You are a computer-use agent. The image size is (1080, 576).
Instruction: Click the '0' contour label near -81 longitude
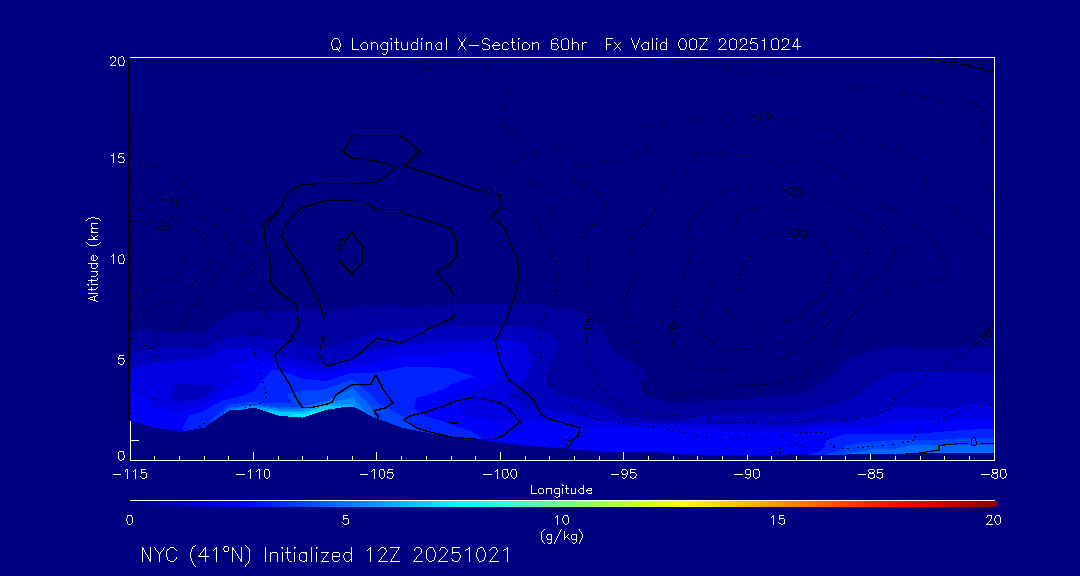(x=973, y=441)
